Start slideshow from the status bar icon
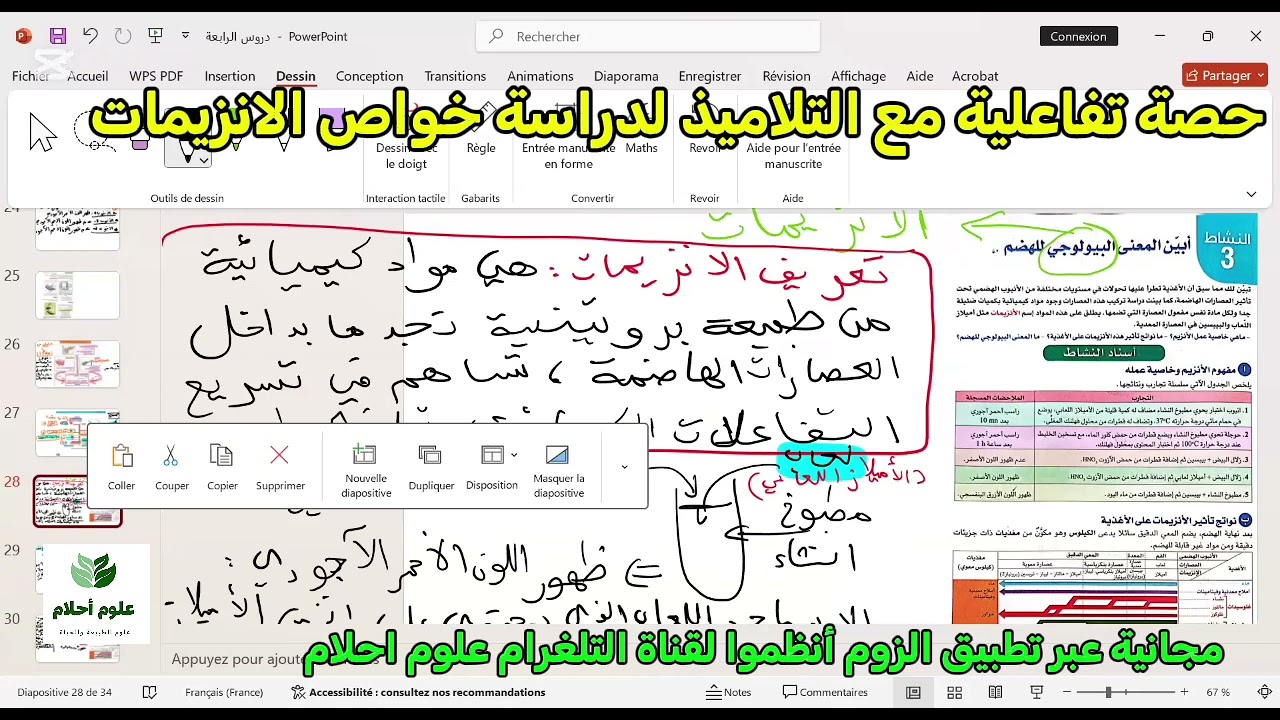The width and height of the screenshot is (1280, 720). (x=1037, y=692)
